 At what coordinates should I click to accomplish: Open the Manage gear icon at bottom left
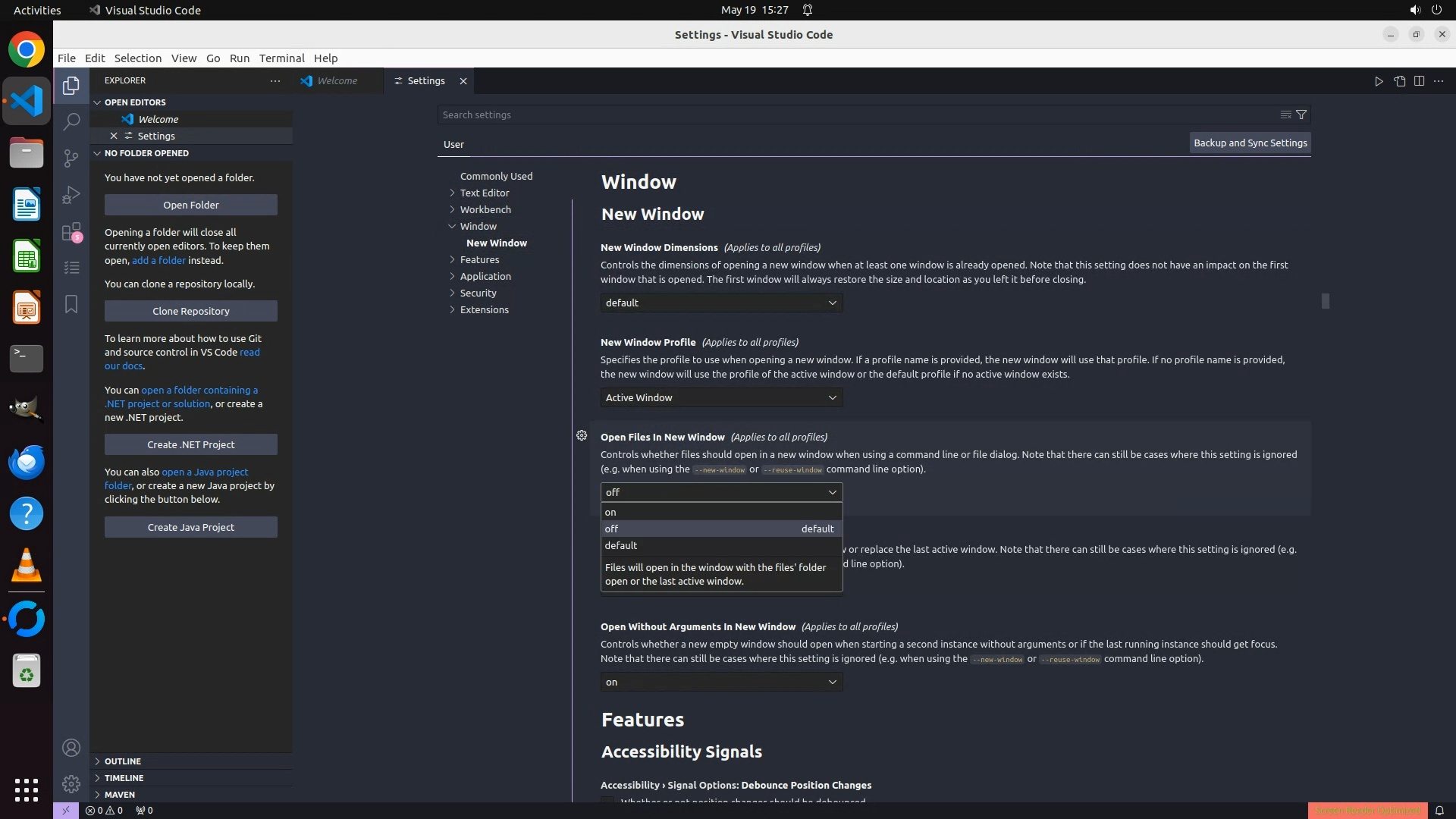point(71,783)
